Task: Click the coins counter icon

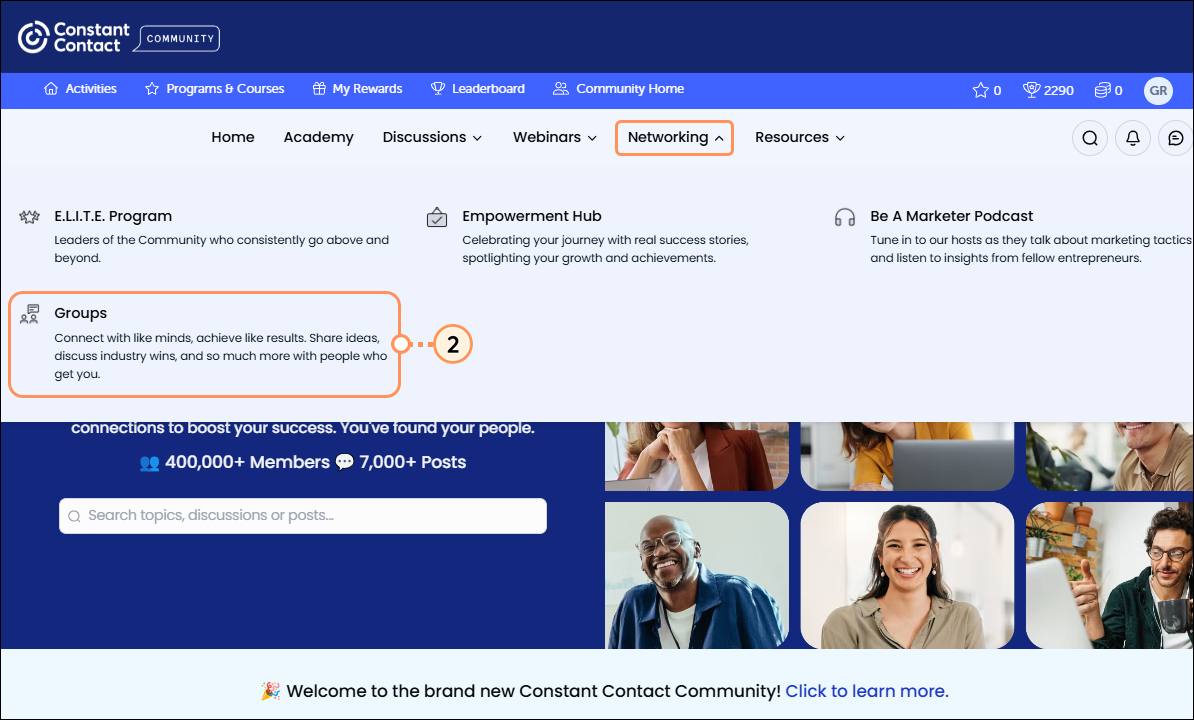Action: [1102, 91]
